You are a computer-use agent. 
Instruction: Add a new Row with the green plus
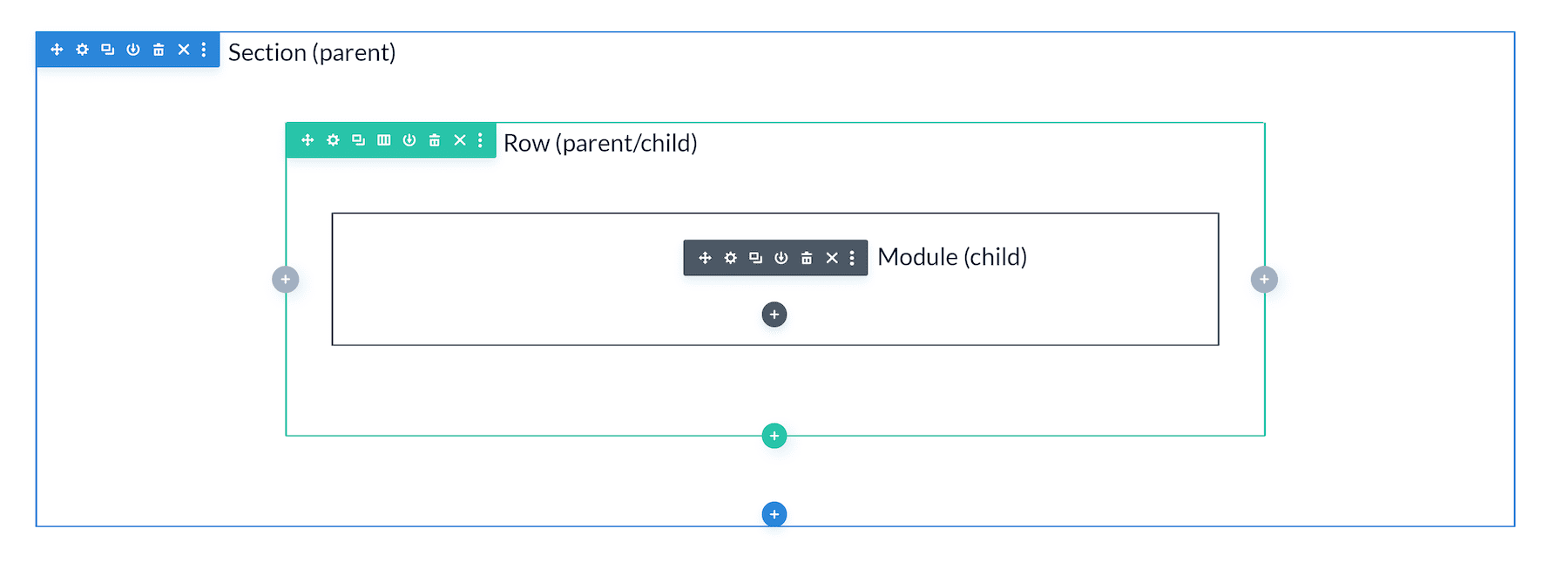click(x=774, y=435)
